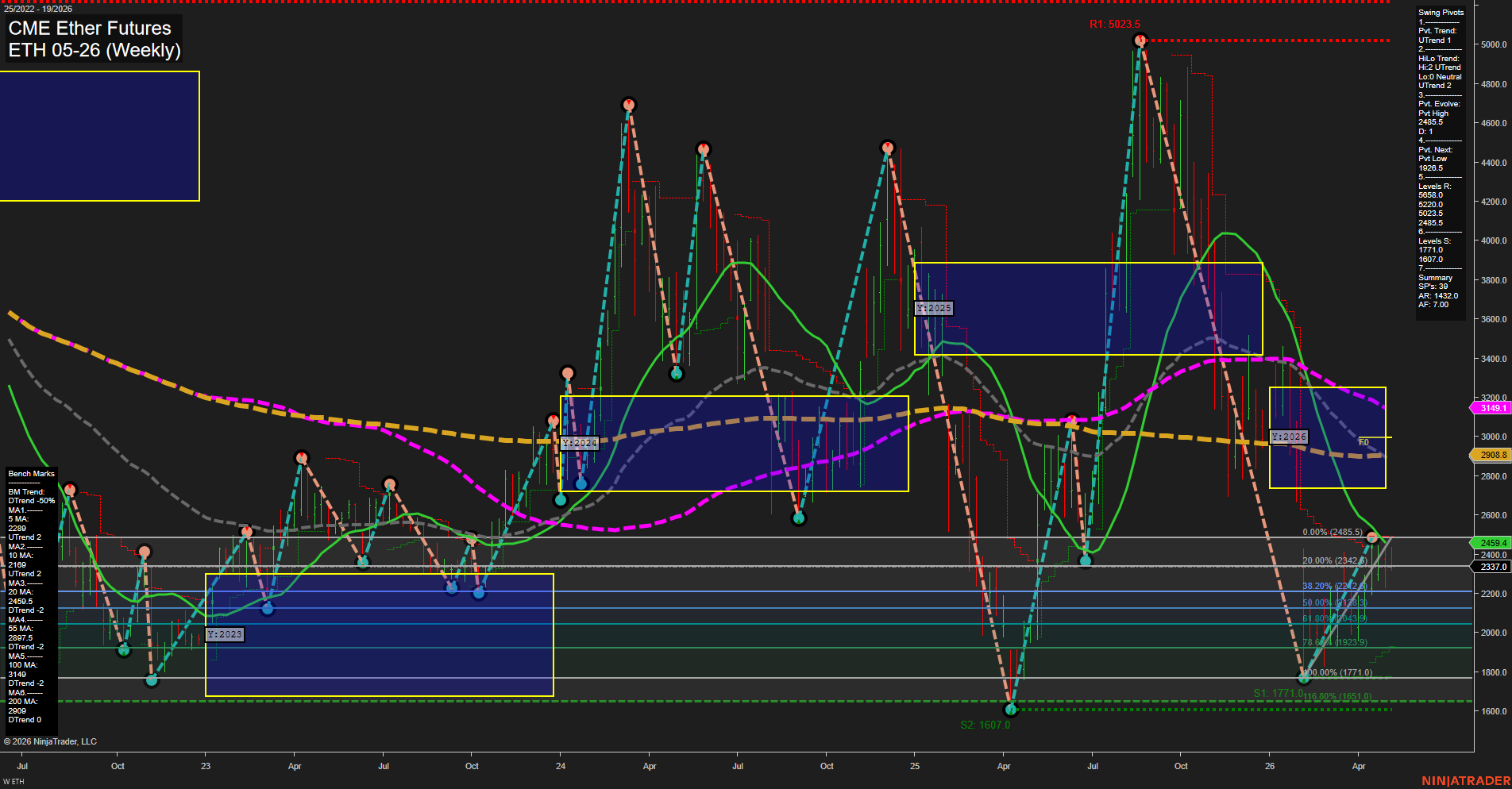This screenshot has height=789, width=1512.
Task: Click the green 2459.4 price marker
Action: point(1491,543)
